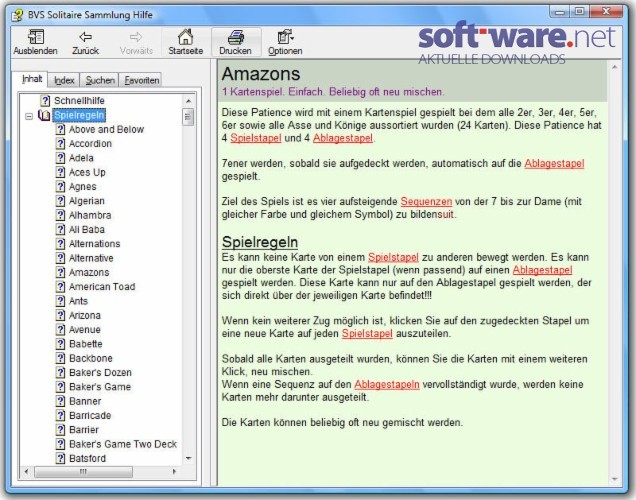This screenshot has height=500, width=636.
Task: Click the Schnellhilfe help page icon
Action: tap(45, 101)
